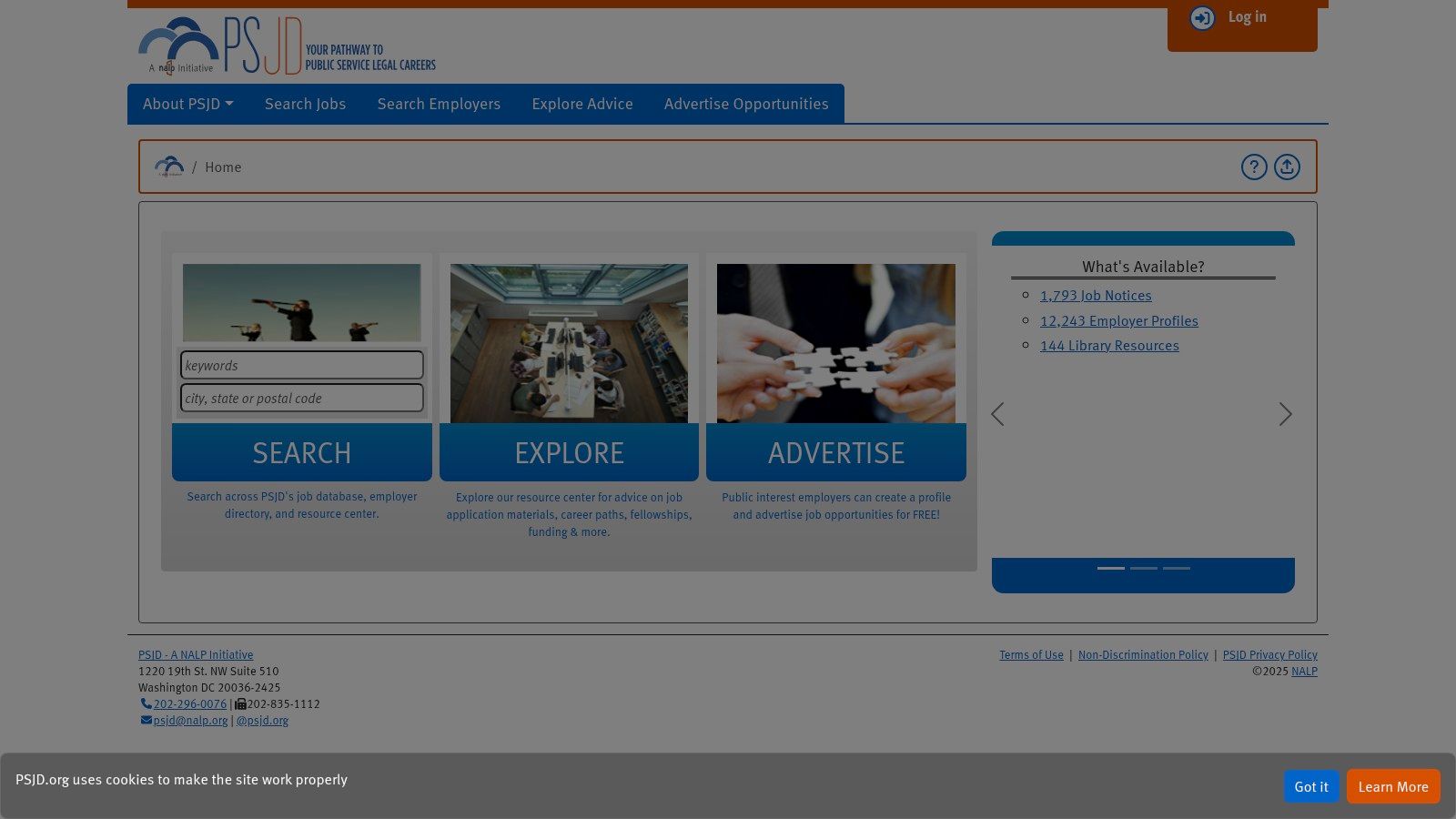This screenshot has width=1456, height=819.
Task: Click the breadcrumb home logo icon
Action: click(169, 167)
